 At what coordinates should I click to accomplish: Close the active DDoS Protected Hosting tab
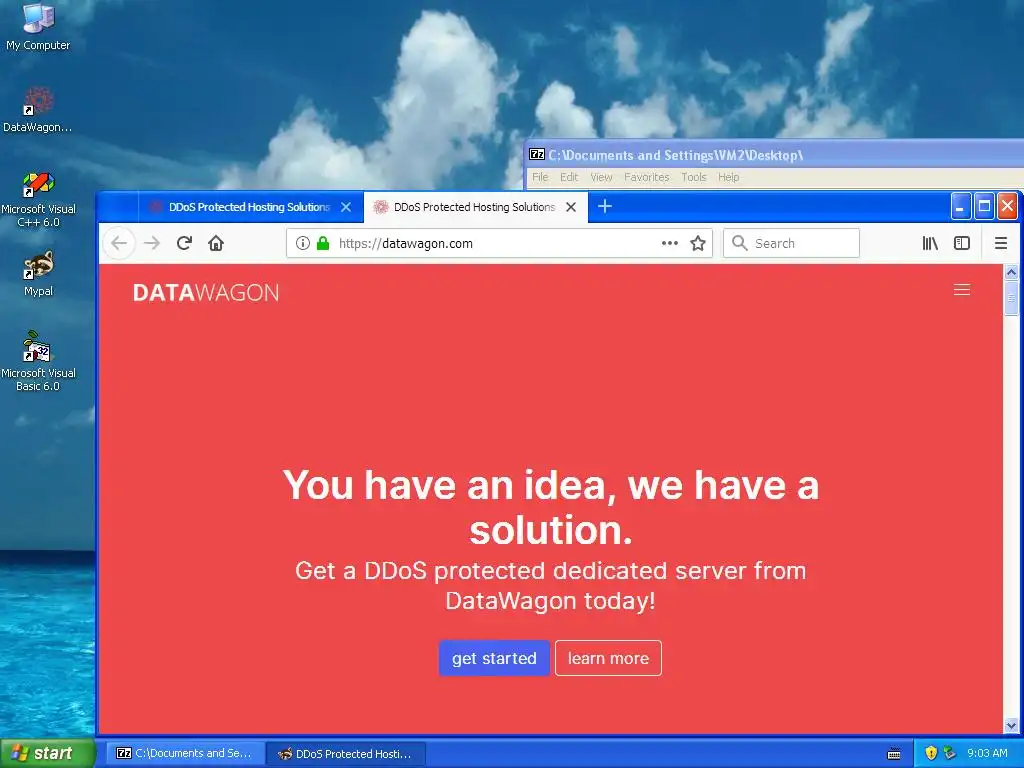point(571,207)
